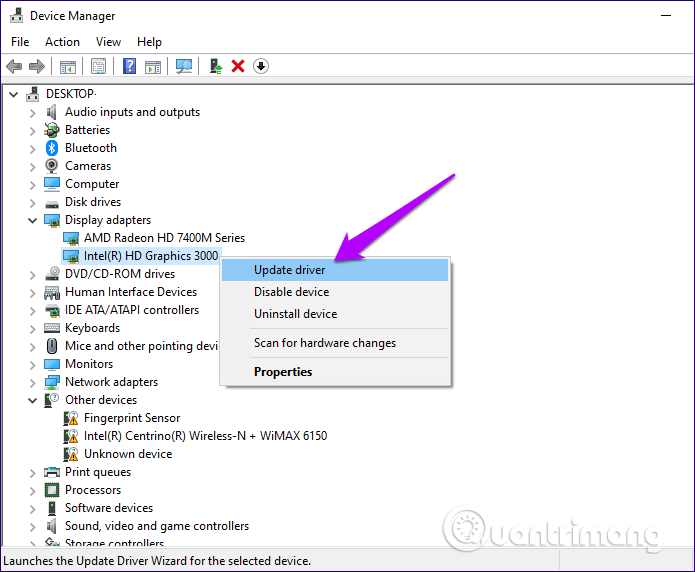Click the Fingerprint Sensor warning icon
This screenshot has height=572, width=695.
coord(71,418)
